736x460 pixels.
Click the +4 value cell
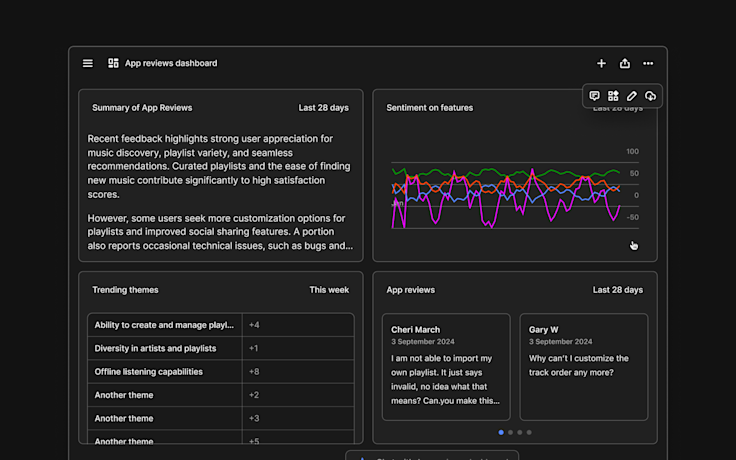tap(298, 325)
